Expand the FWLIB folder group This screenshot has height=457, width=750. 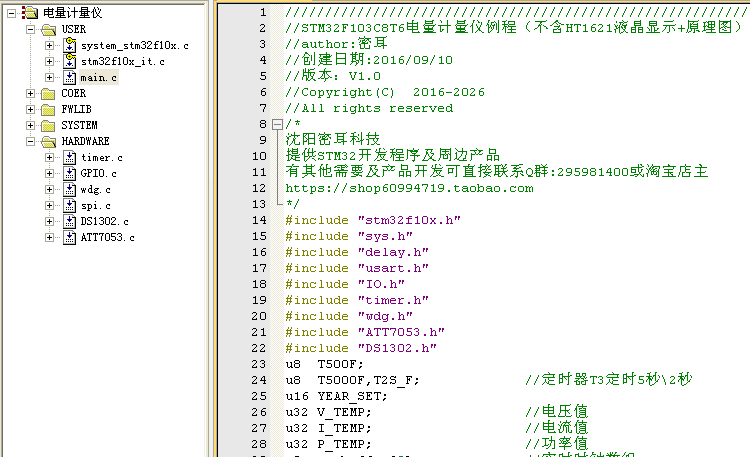coord(31,109)
